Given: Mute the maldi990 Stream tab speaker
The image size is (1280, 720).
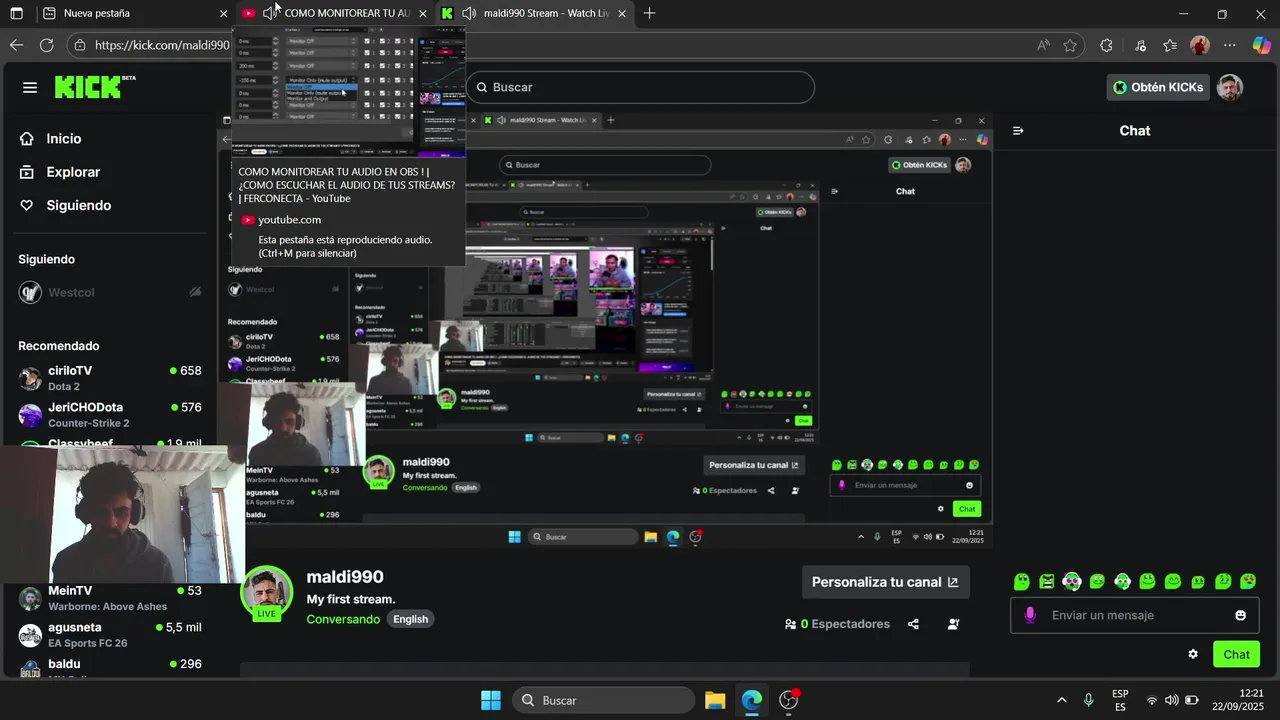Looking at the screenshot, I should 469,13.
